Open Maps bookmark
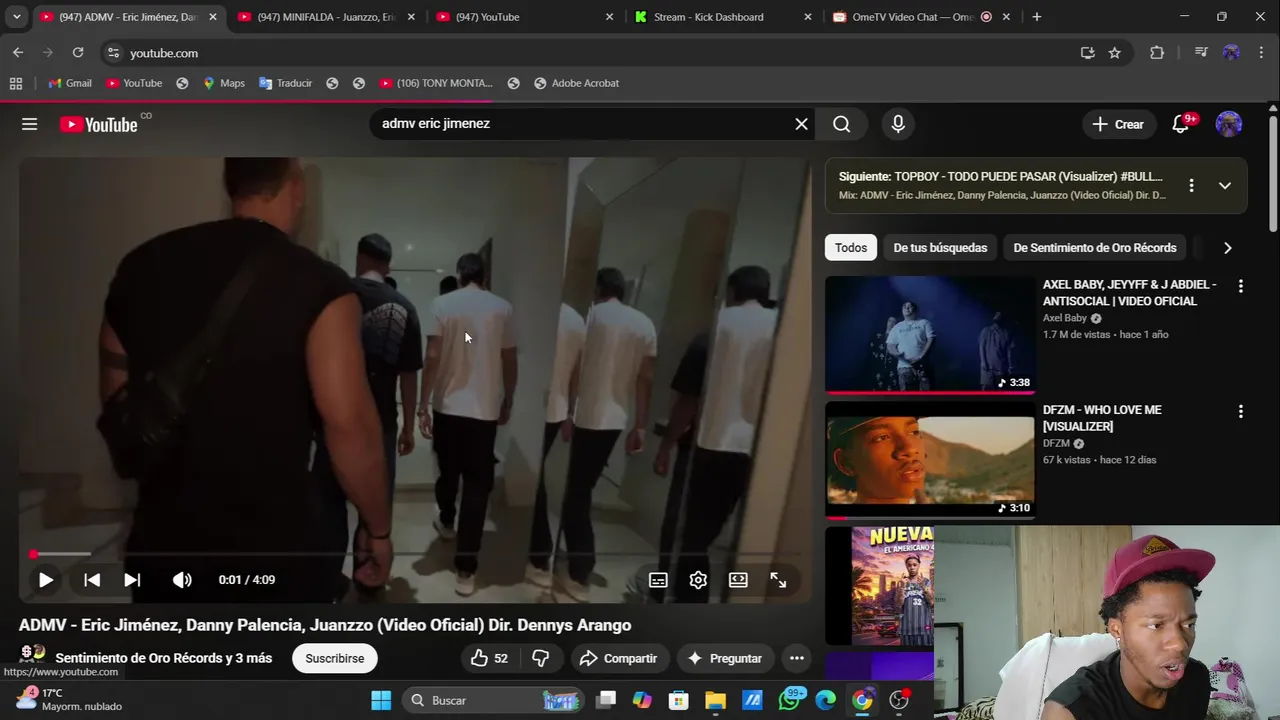The height and width of the screenshot is (720, 1280). coord(224,83)
